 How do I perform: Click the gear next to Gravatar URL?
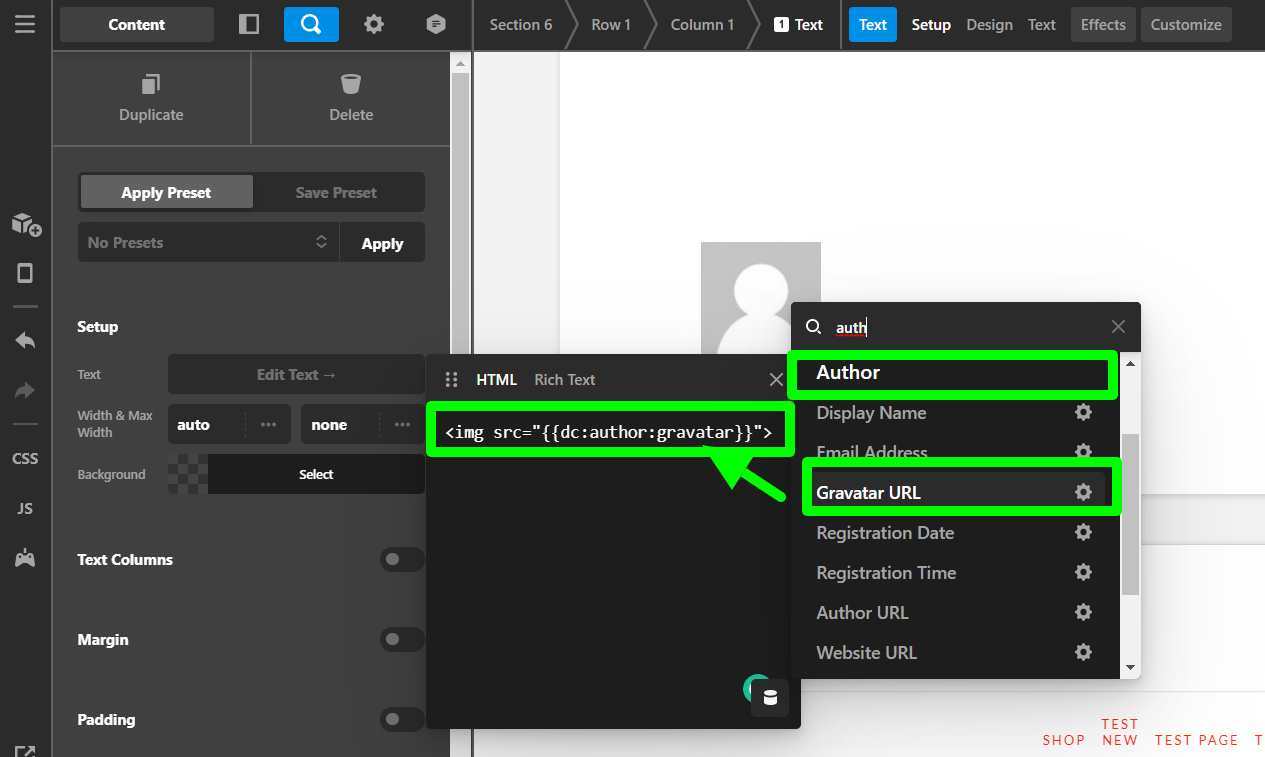click(x=1083, y=492)
